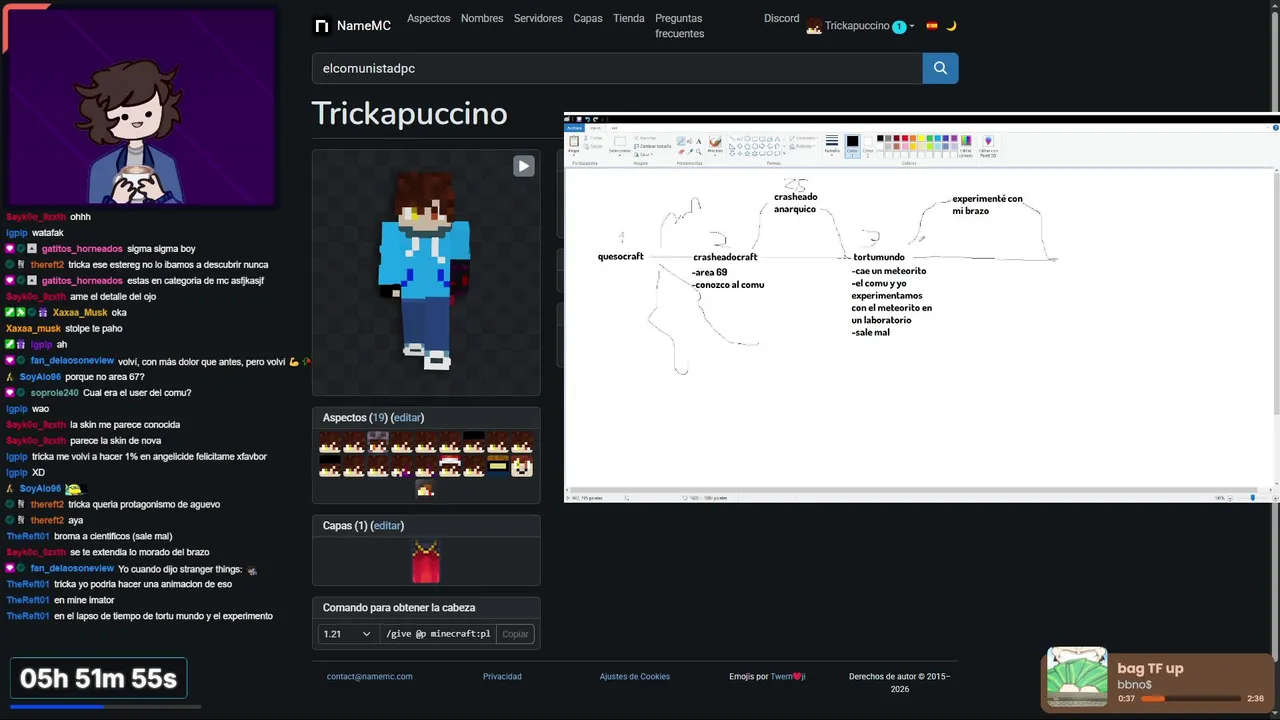The width and height of the screenshot is (1280, 720).
Task: Switch to the Ver tab in Paint
Action: pos(614,128)
